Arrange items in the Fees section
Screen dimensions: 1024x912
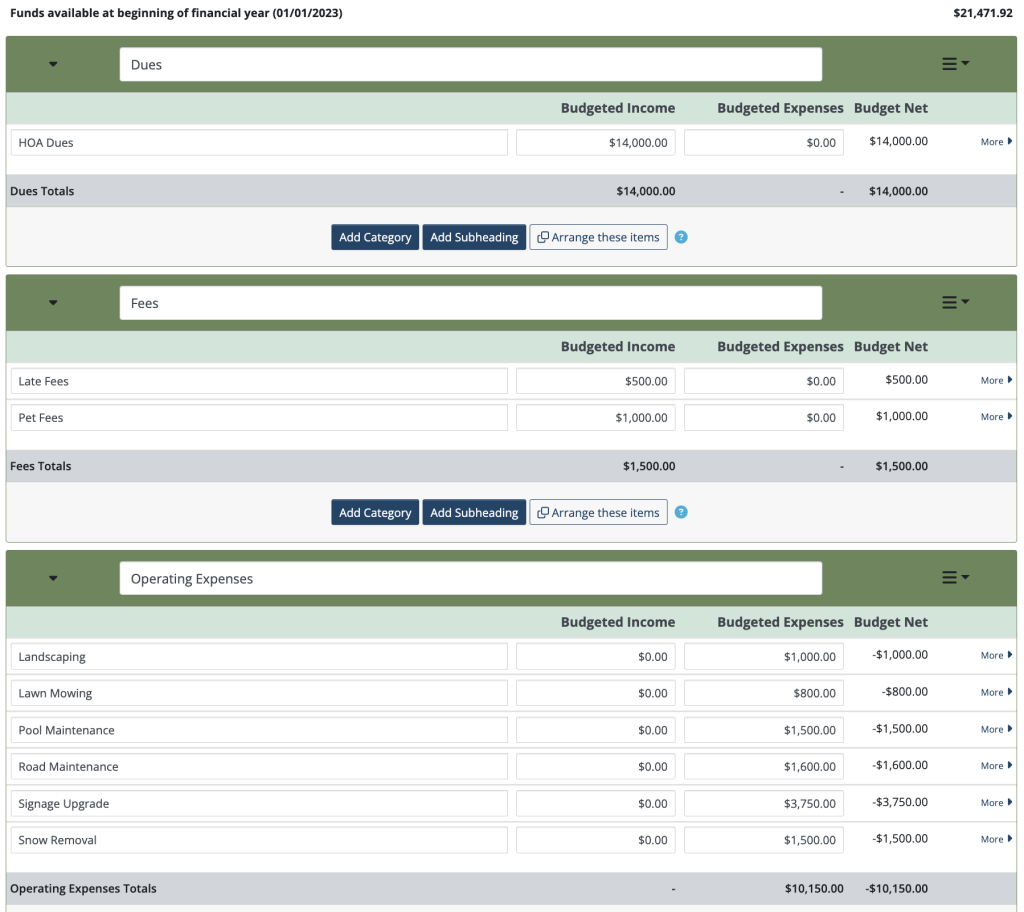pyautogui.click(x=598, y=512)
